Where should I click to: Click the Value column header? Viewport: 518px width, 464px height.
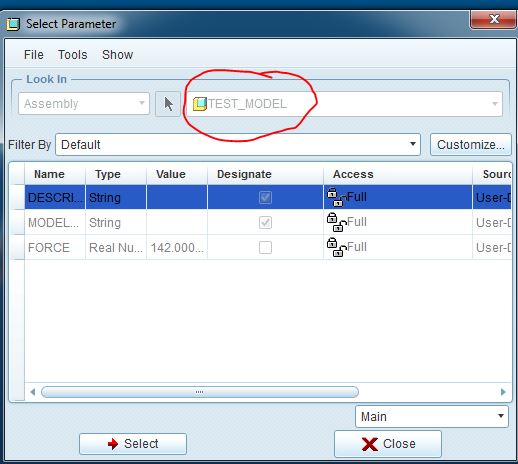pyautogui.click(x=177, y=174)
